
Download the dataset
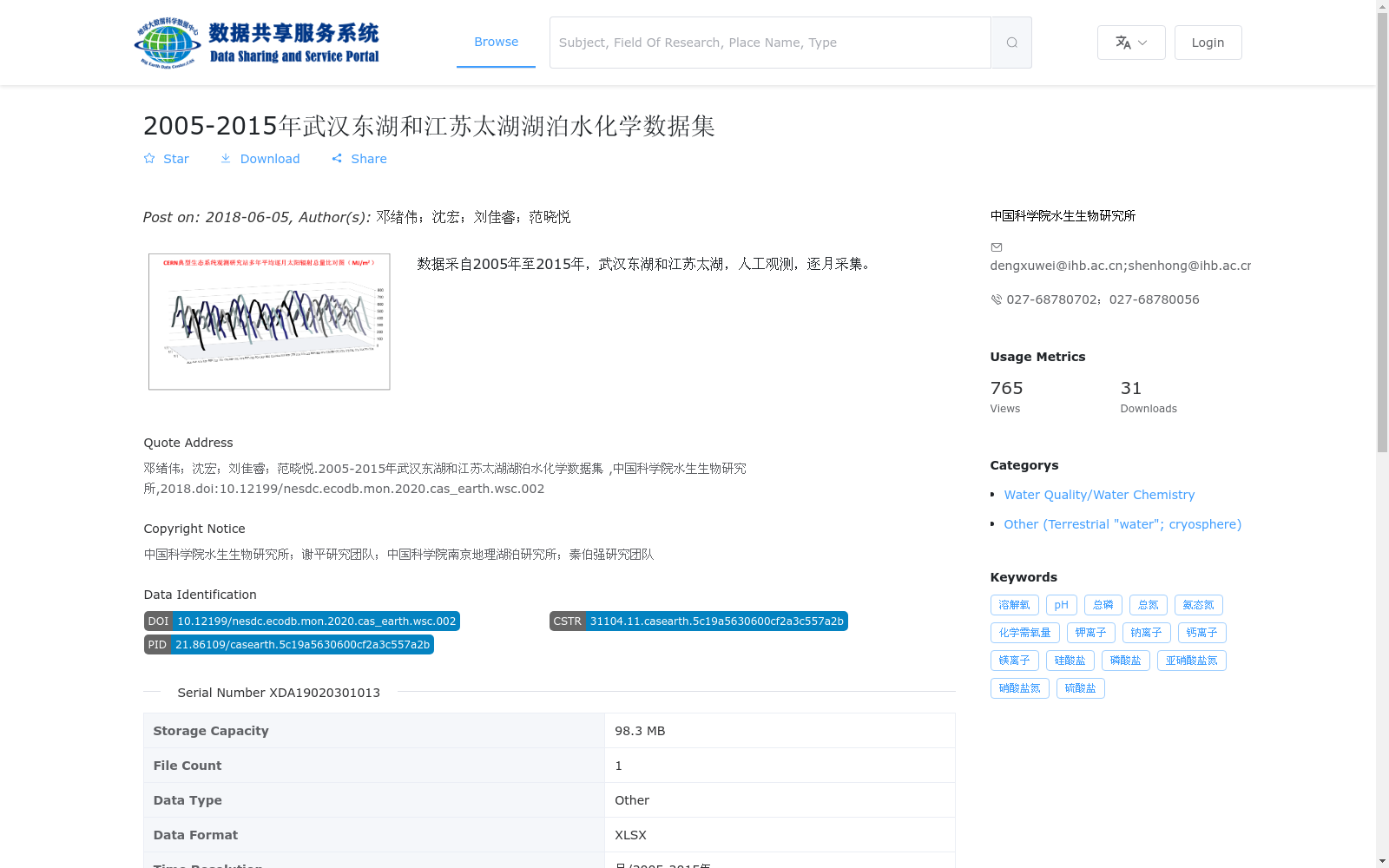260,159
